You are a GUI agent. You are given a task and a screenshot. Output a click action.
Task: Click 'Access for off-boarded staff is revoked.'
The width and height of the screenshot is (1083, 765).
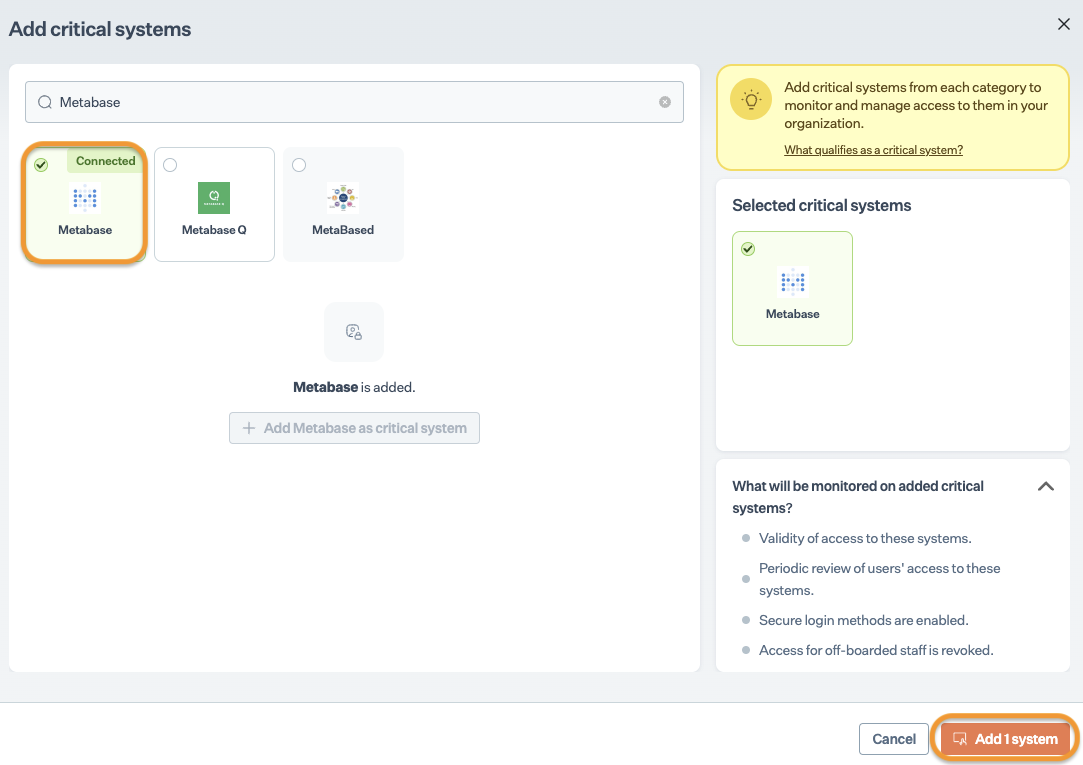pos(876,650)
